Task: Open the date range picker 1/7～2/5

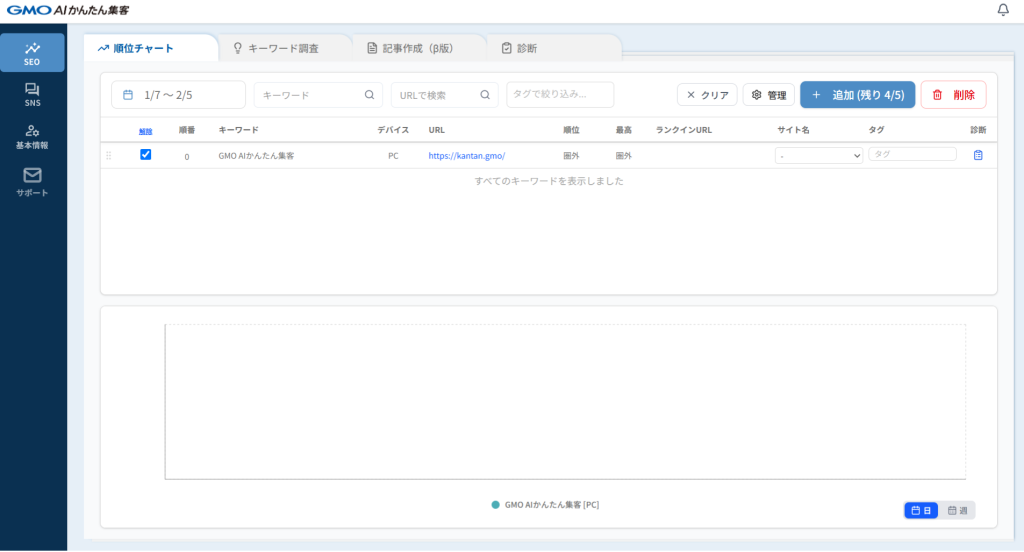Action: click(178, 95)
